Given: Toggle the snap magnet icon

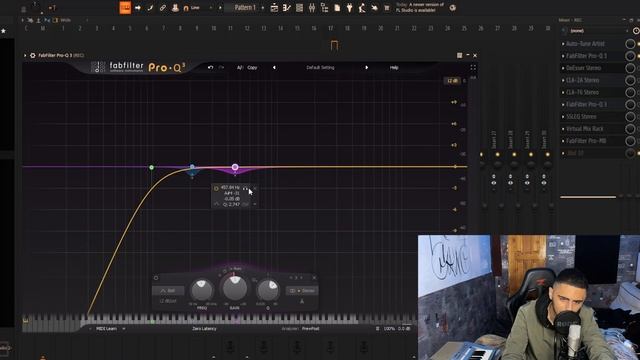Looking at the screenshot, I should 186,8.
